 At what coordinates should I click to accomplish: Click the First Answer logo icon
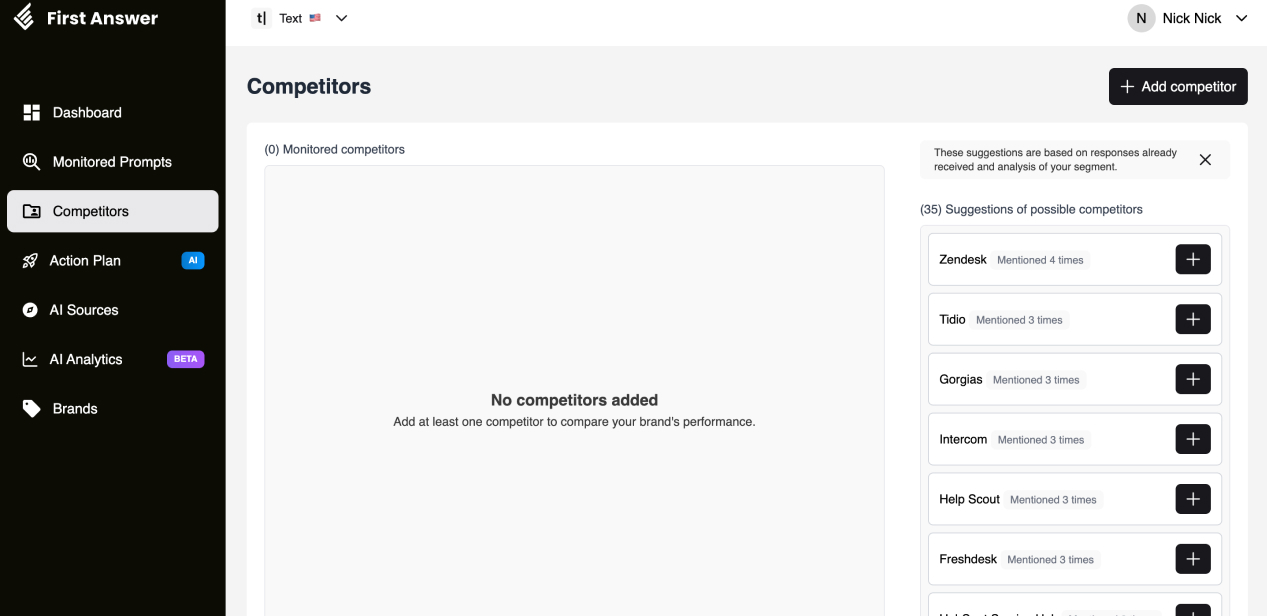pos(24,18)
